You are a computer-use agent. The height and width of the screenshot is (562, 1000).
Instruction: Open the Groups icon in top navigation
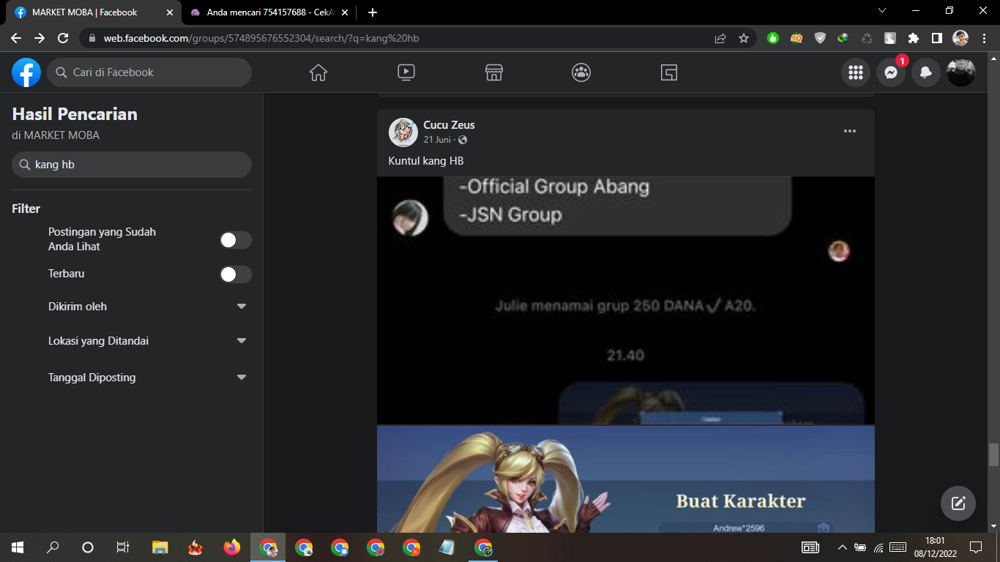click(x=581, y=73)
